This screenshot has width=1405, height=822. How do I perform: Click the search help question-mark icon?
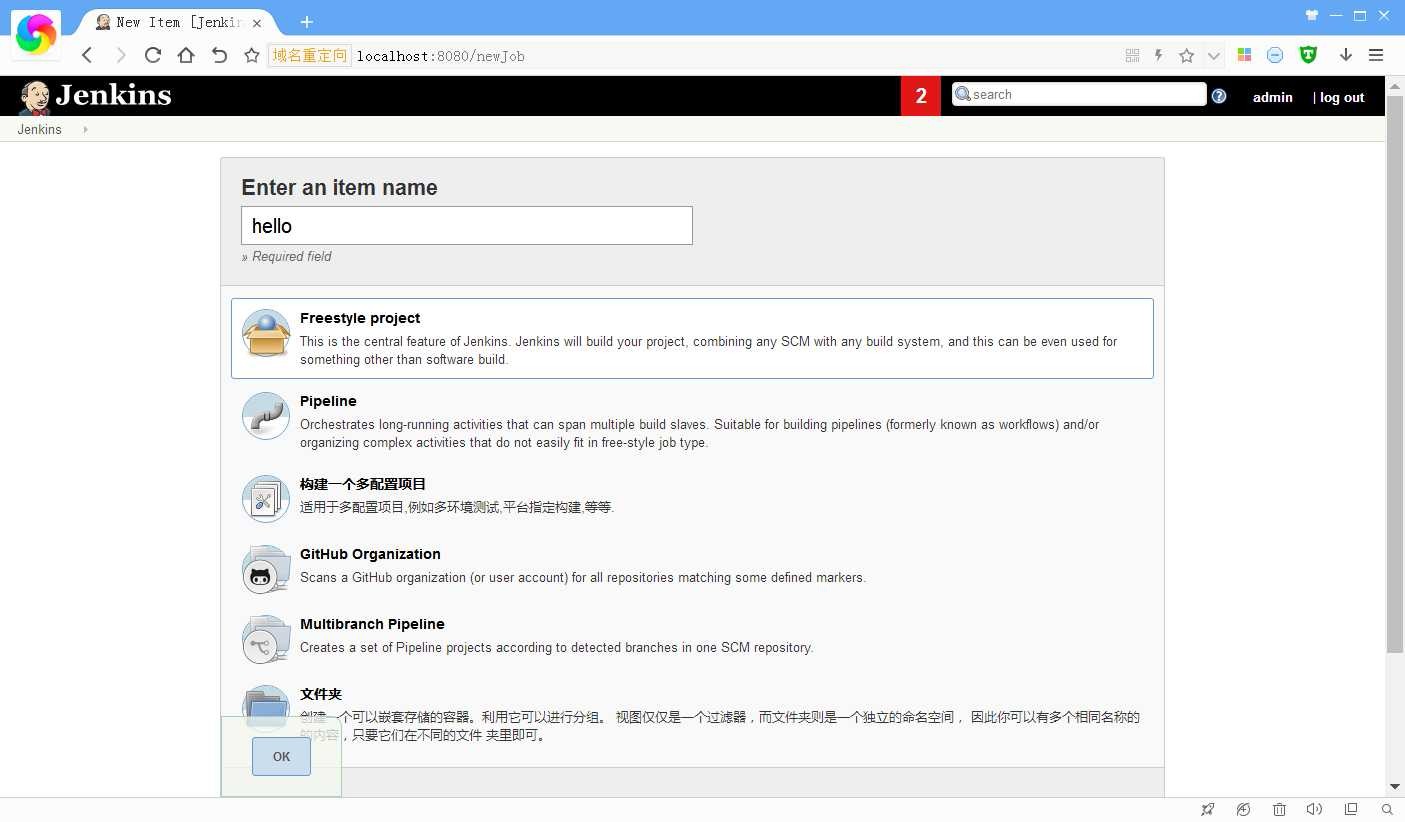[x=1219, y=96]
